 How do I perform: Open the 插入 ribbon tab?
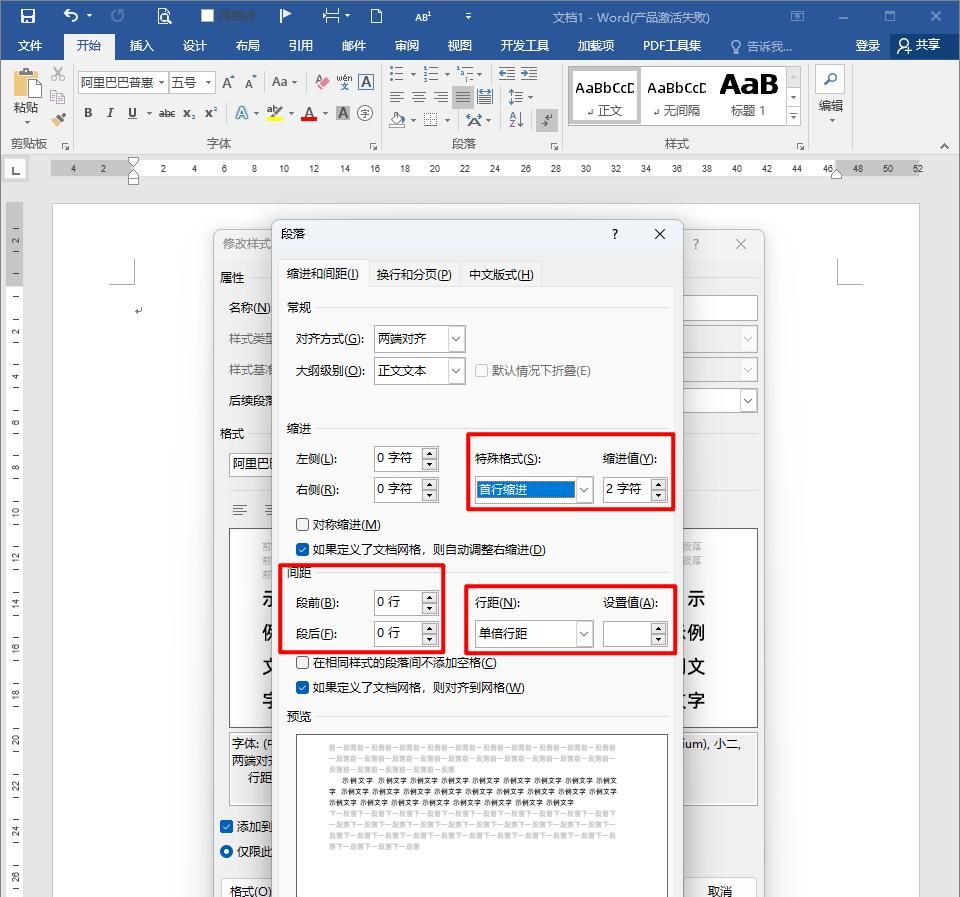coord(142,46)
